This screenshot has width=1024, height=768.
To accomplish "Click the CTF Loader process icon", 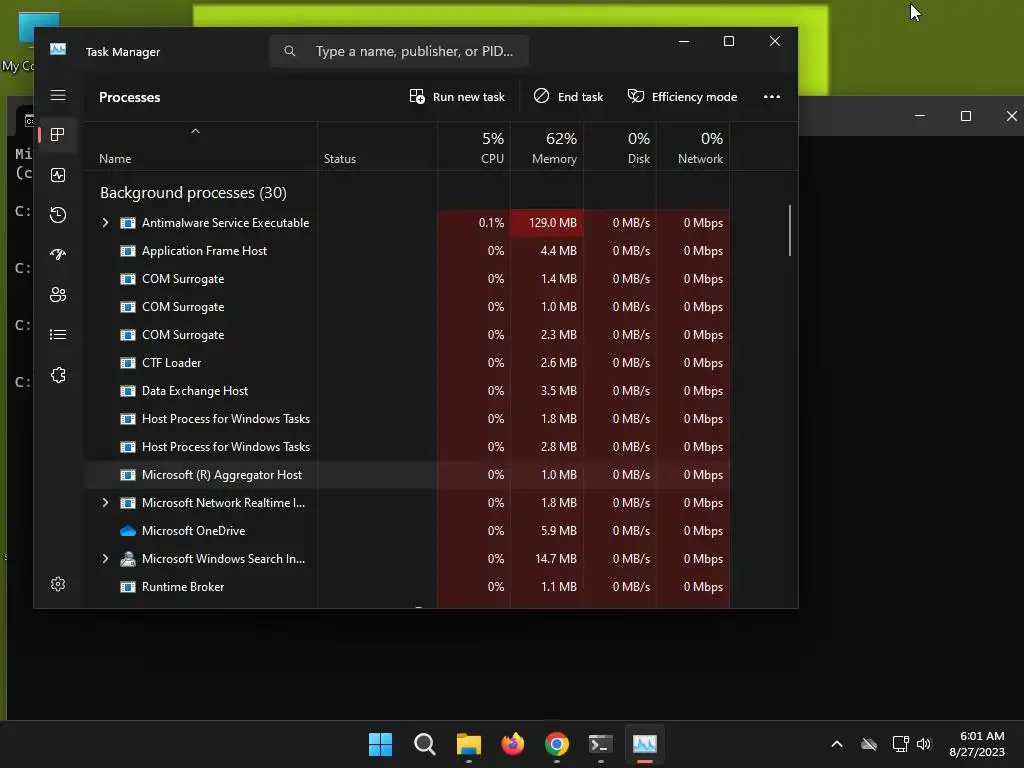I will click(128, 363).
